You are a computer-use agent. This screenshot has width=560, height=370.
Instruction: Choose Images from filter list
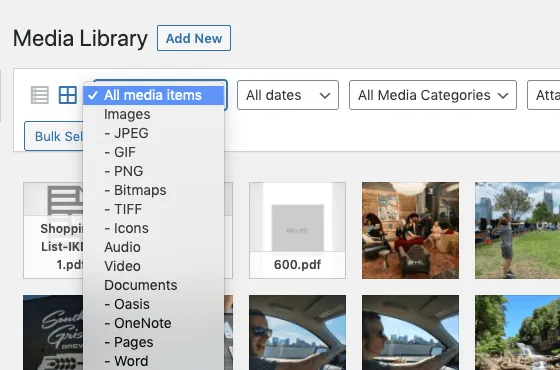pos(154,114)
